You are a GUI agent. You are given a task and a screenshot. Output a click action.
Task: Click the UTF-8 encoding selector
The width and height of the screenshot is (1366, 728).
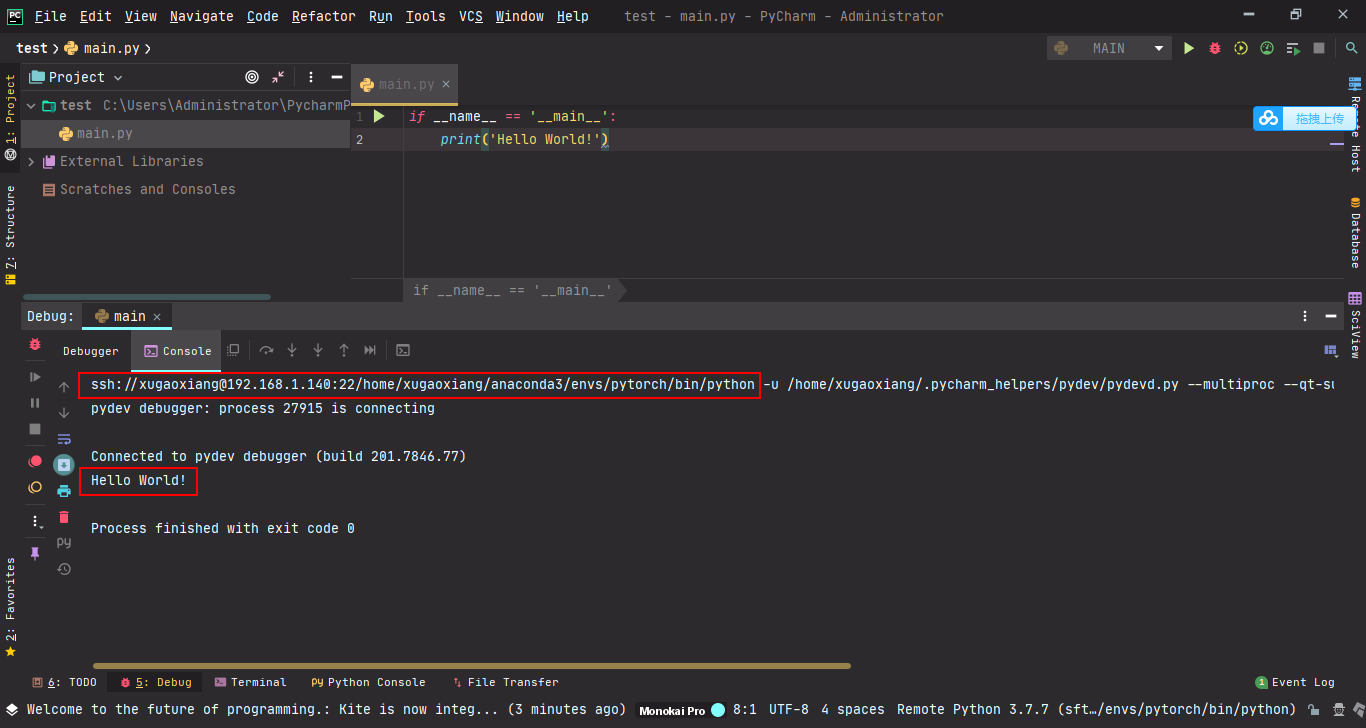(789, 710)
